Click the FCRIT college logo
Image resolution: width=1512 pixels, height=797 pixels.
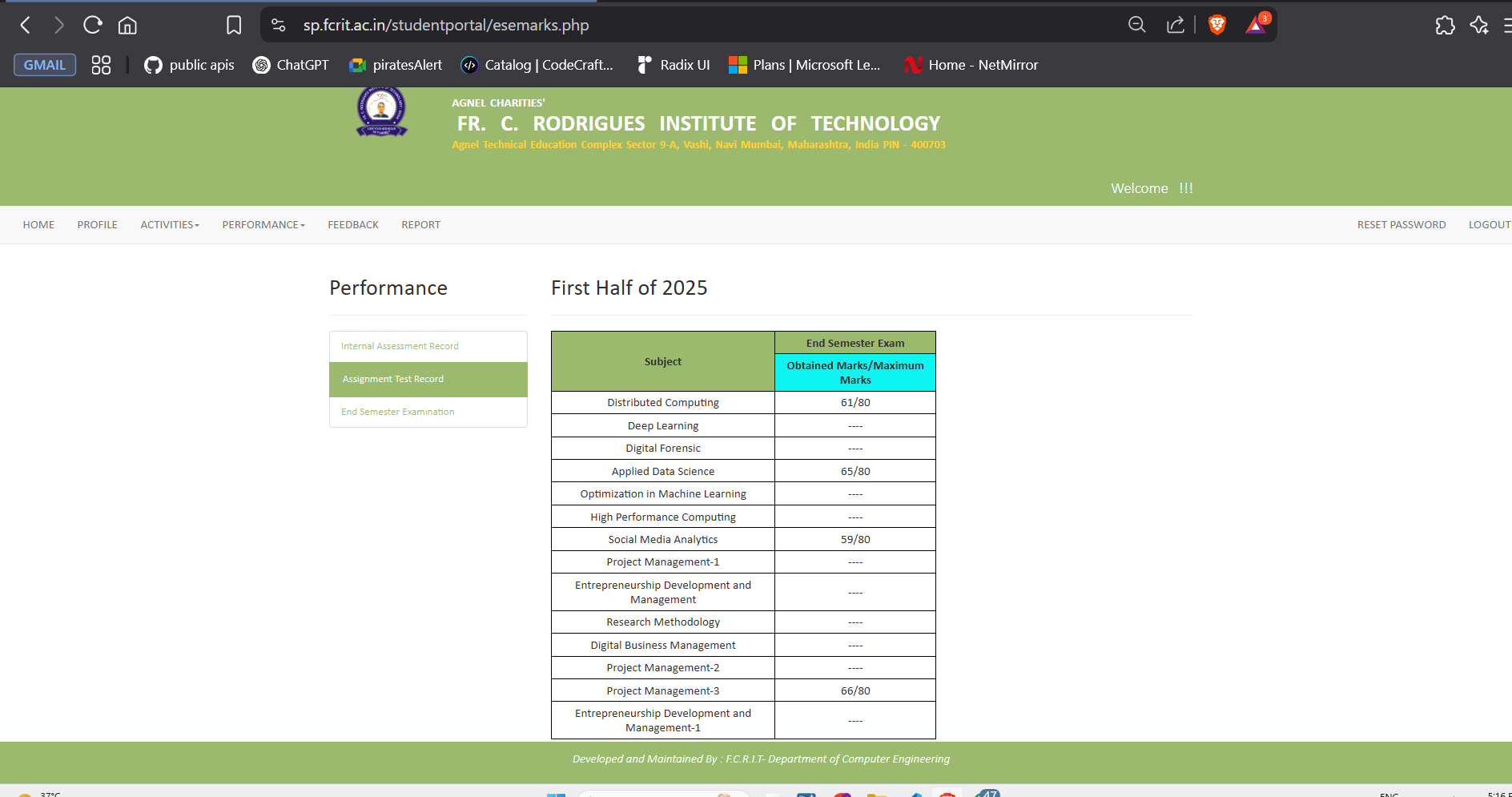tap(381, 111)
